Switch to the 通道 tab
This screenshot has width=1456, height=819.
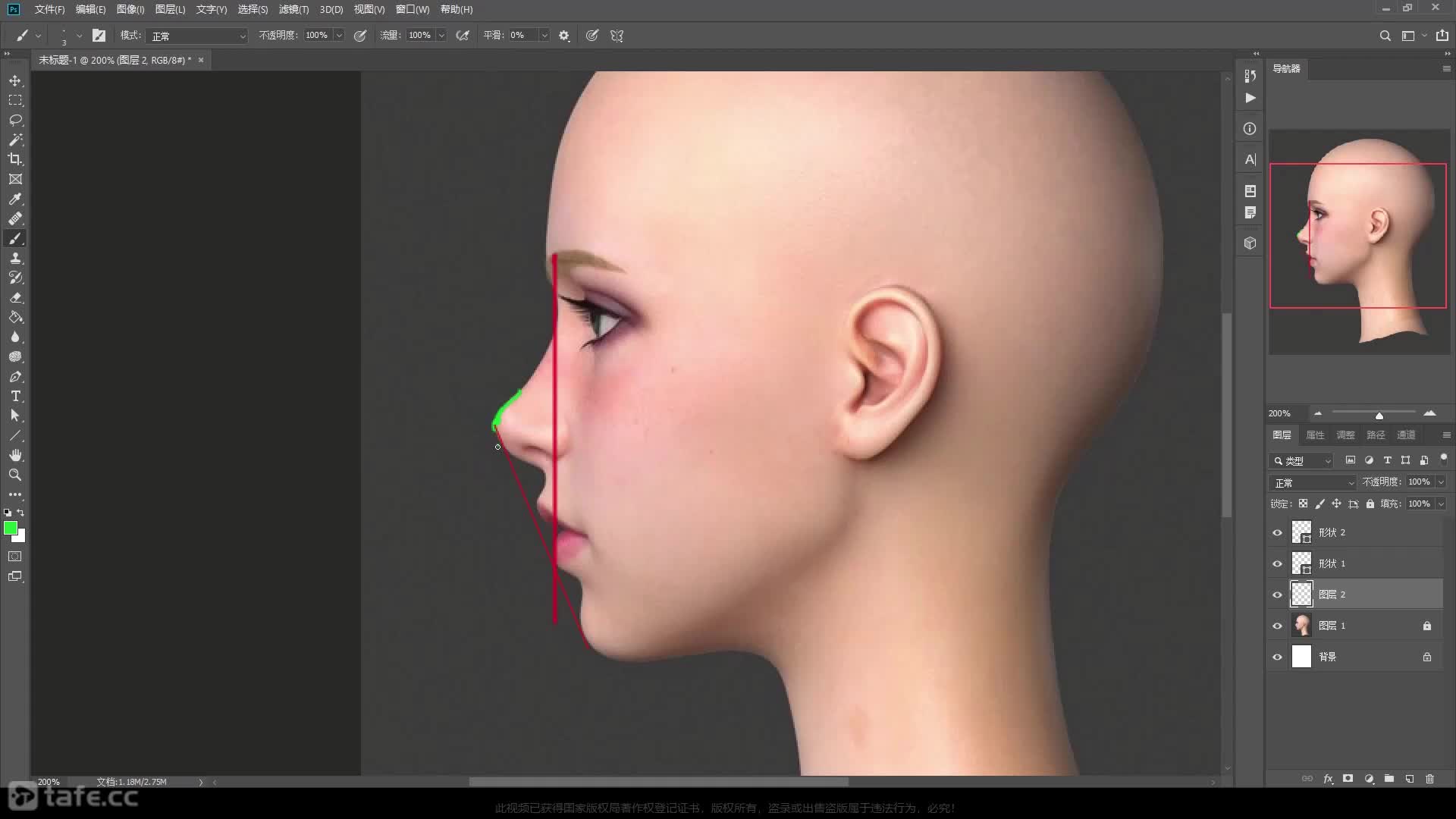[x=1406, y=435]
